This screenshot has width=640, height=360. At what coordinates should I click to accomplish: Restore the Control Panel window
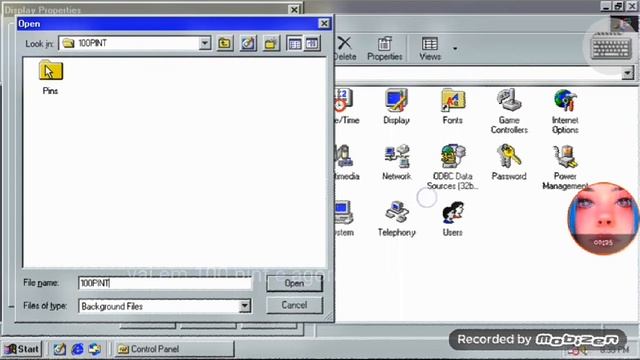coord(619,6)
